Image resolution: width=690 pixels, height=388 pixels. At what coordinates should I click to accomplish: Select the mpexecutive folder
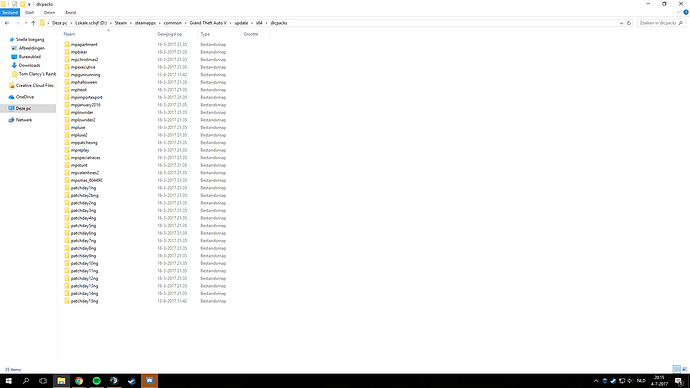tap(83, 67)
